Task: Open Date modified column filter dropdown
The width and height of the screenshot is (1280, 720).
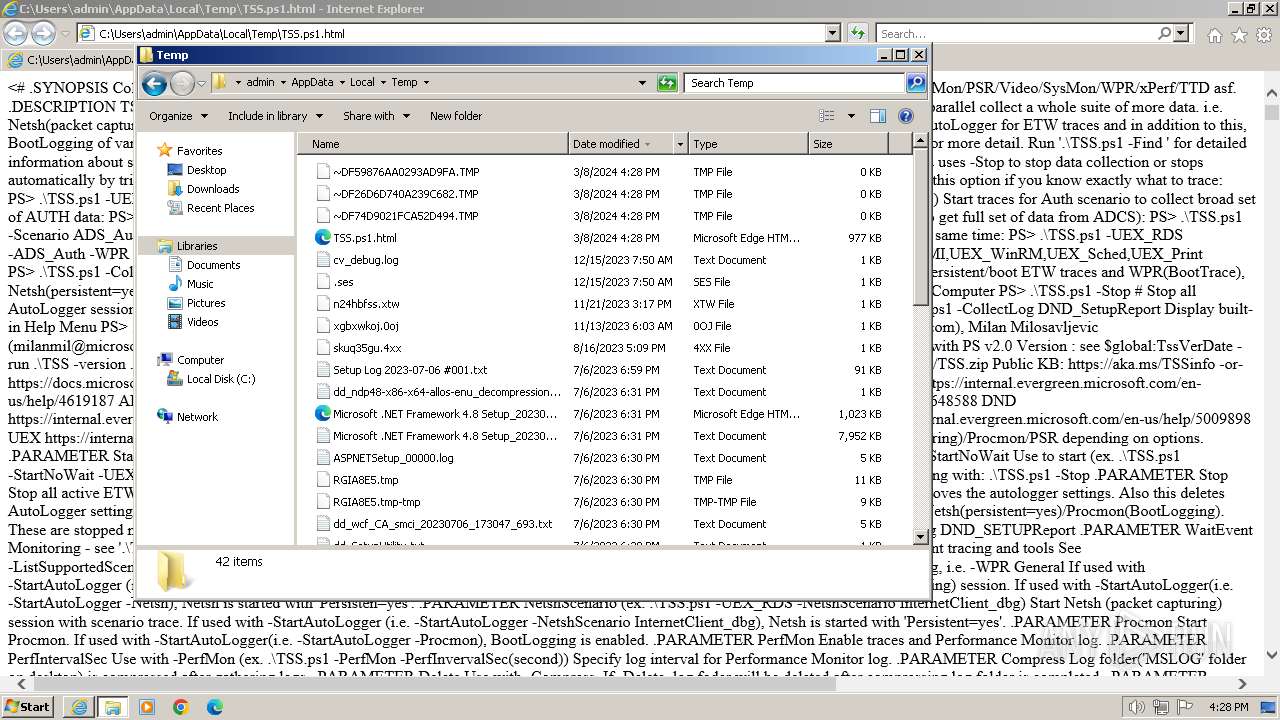Action: (x=680, y=144)
